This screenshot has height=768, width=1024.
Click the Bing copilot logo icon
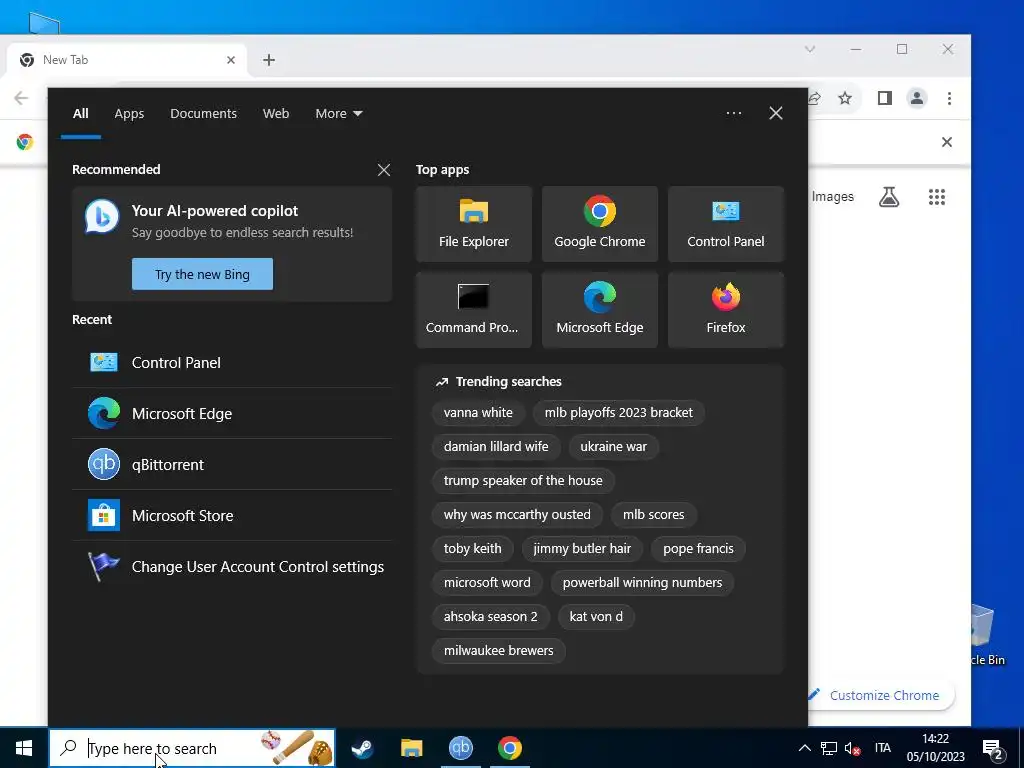click(102, 216)
